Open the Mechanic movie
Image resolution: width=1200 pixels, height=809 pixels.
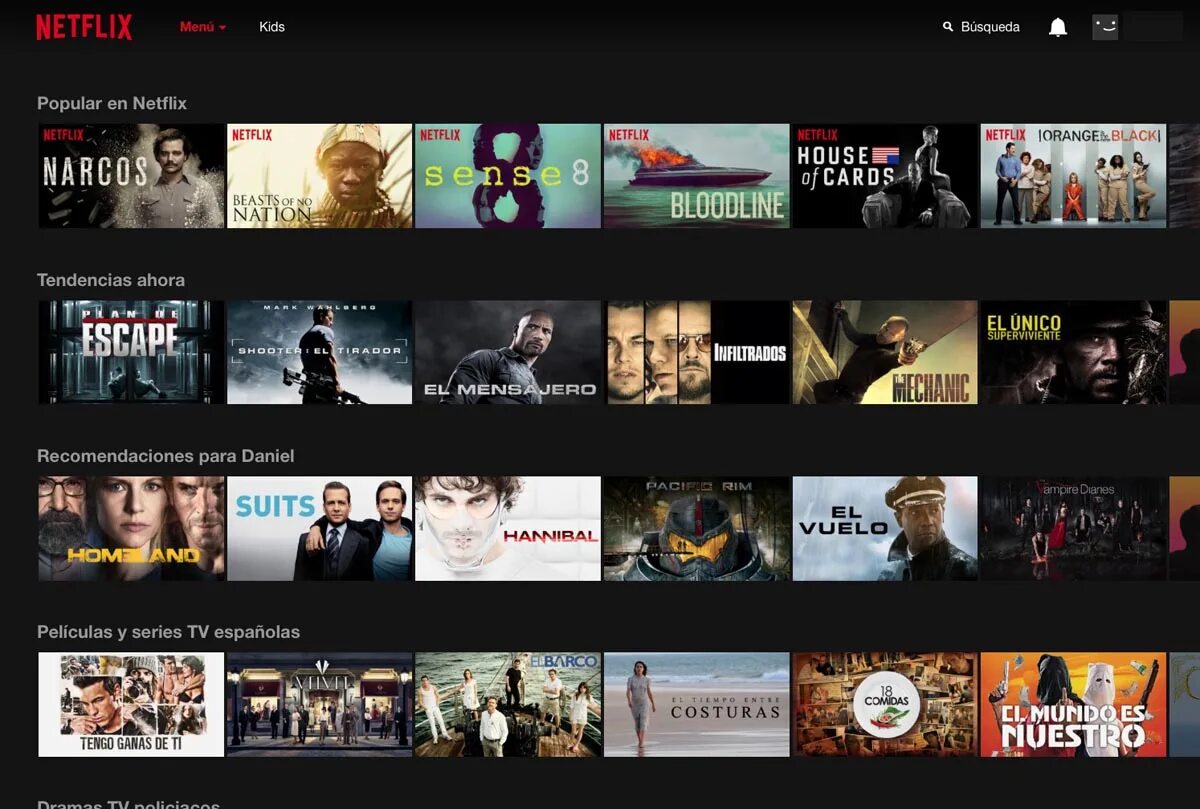pos(885,352)
